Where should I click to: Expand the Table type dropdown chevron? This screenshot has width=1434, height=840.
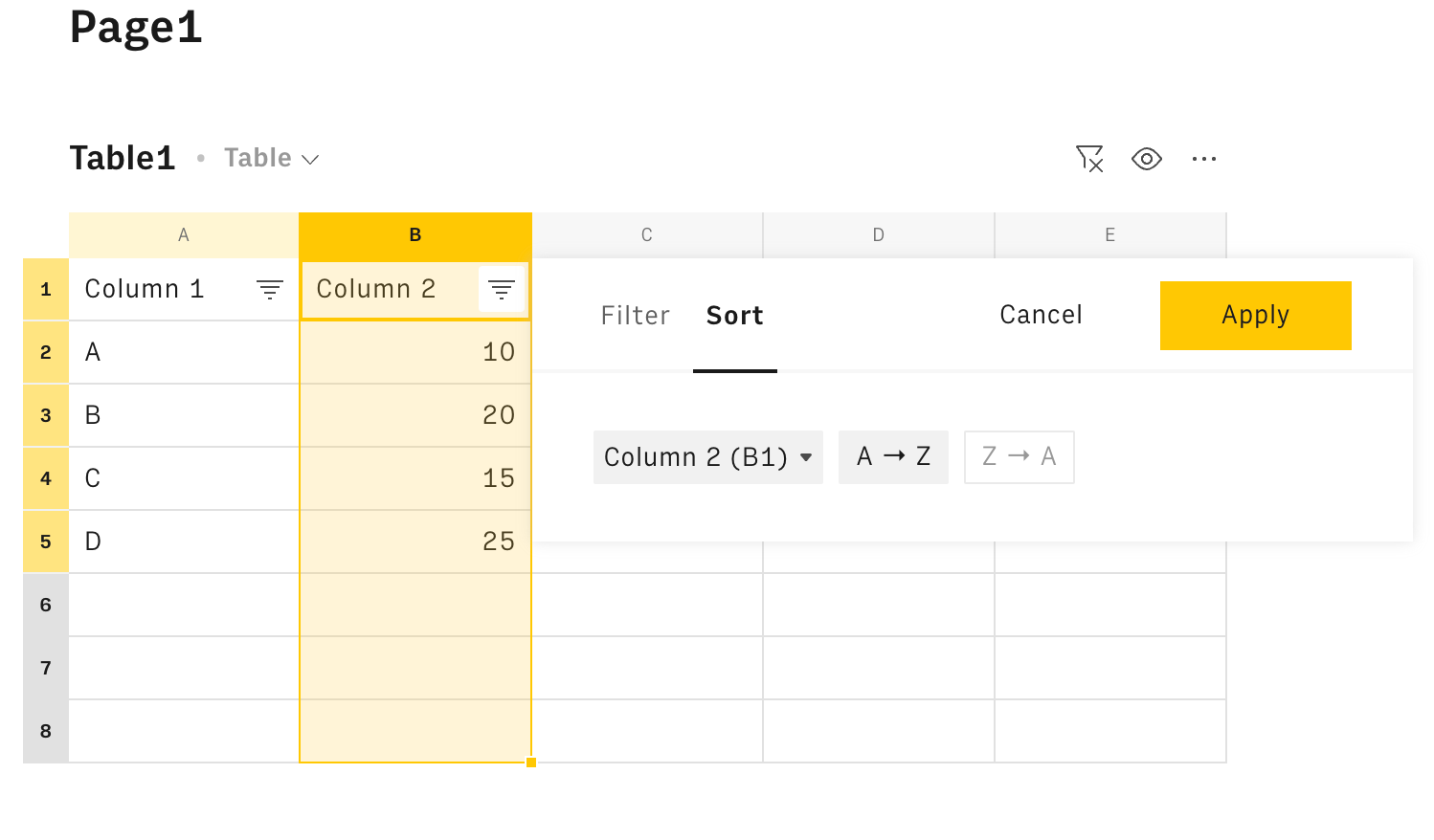pyautogui.click(x=310, y=160)
